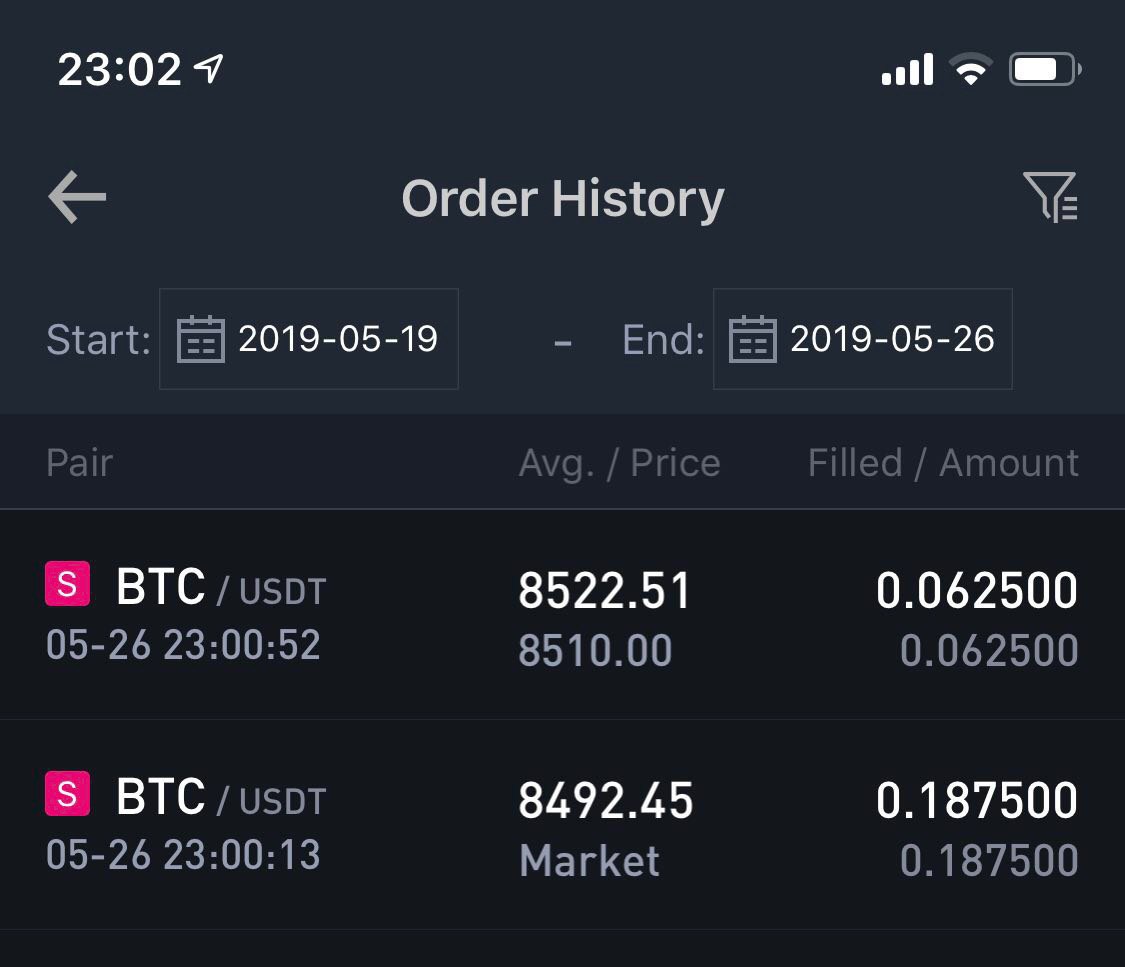Screen dimensions: 1125x967
Task: Open the BTC/USDT Market order from 23:00:13
Action: tap(562, 825)
